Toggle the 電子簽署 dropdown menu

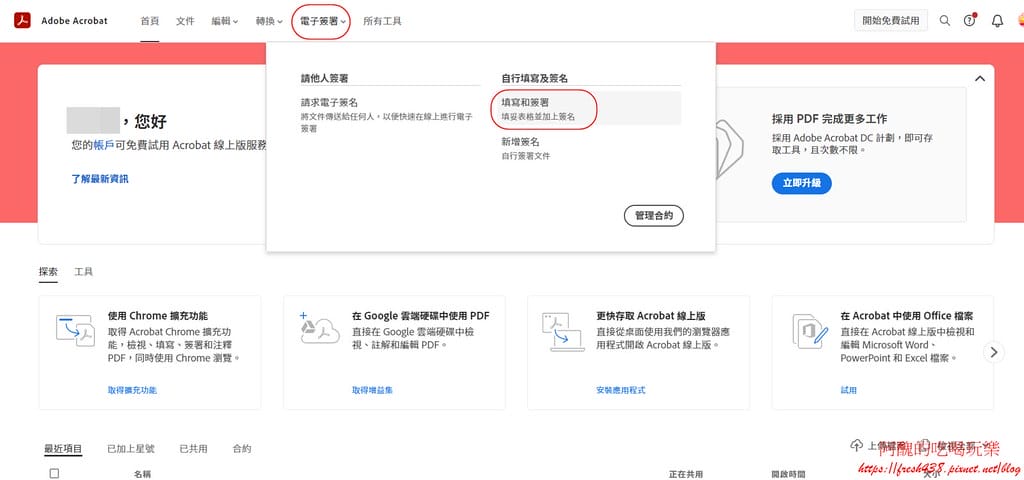click(x=322, y=21)
